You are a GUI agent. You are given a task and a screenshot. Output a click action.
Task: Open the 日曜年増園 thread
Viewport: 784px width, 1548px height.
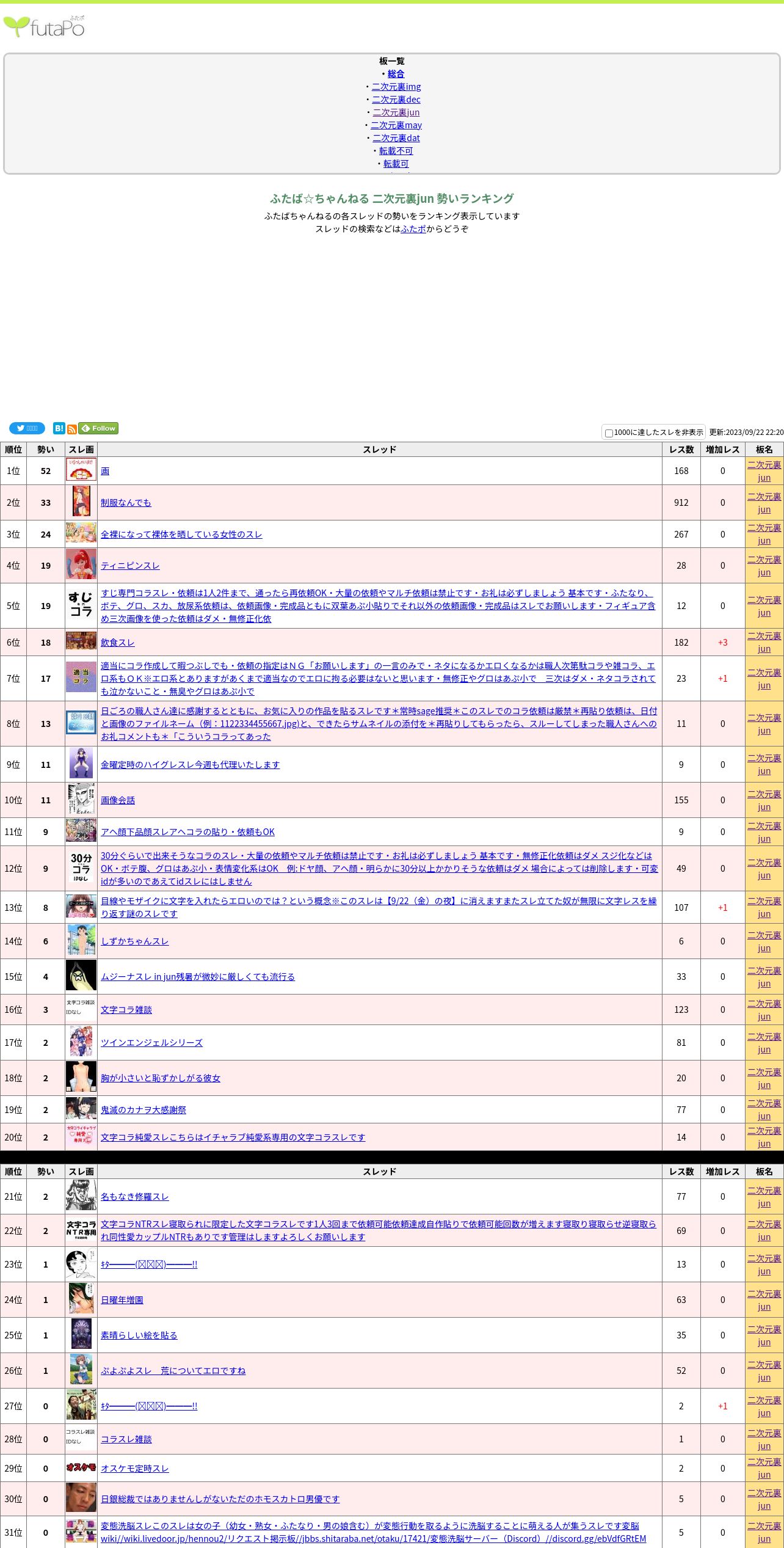(122, 1300)
